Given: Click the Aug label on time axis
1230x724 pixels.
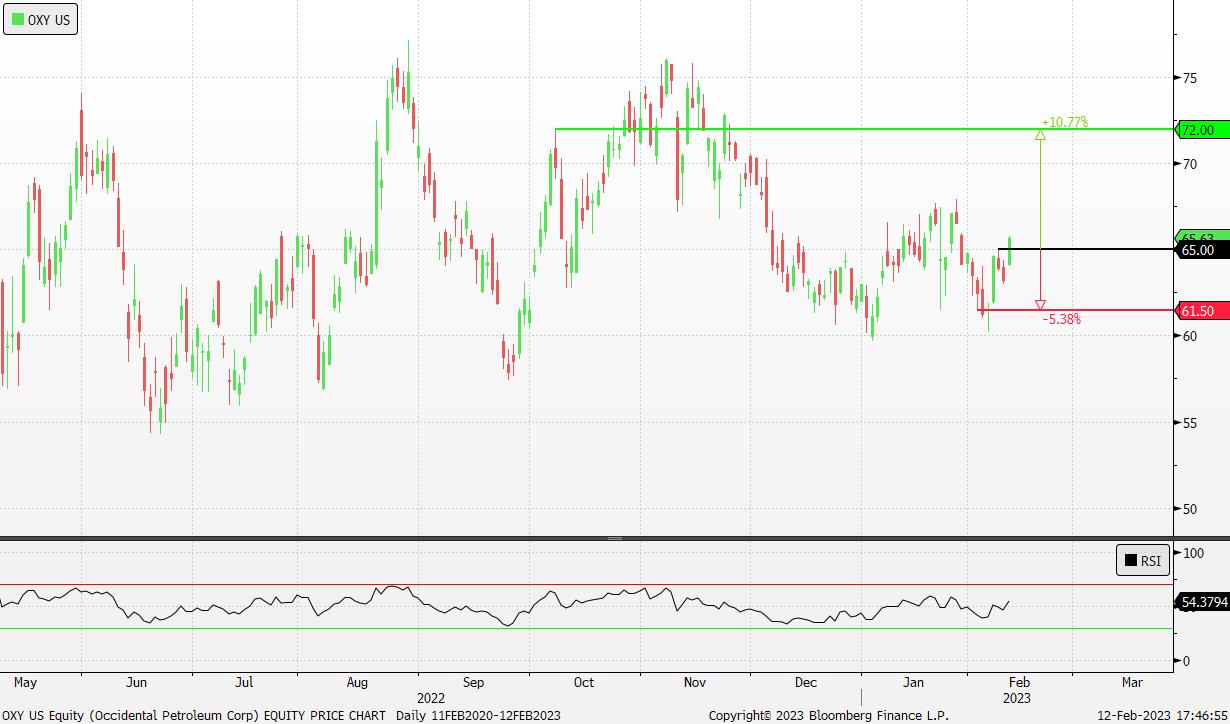Looking at the screenshot, I should click(358, 683).
